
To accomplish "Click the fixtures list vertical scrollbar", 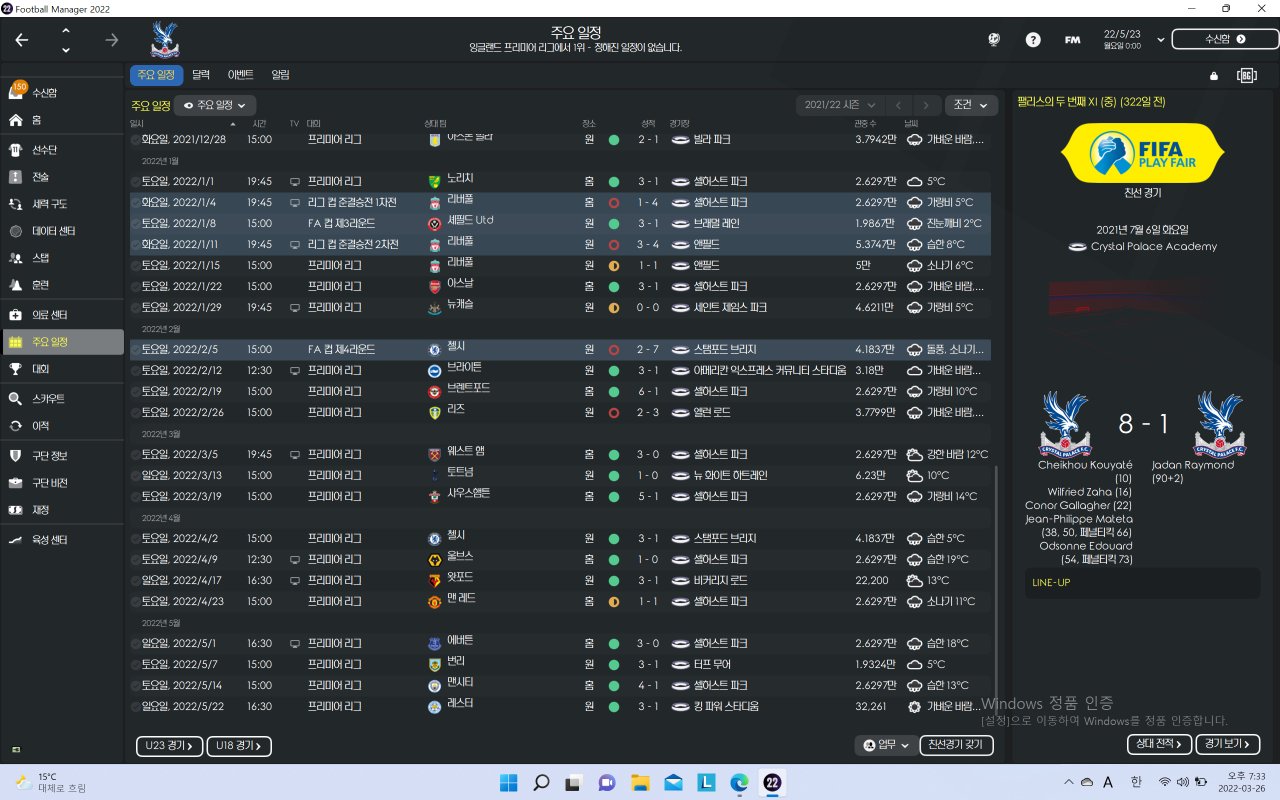I will click(x=997, y=590).
